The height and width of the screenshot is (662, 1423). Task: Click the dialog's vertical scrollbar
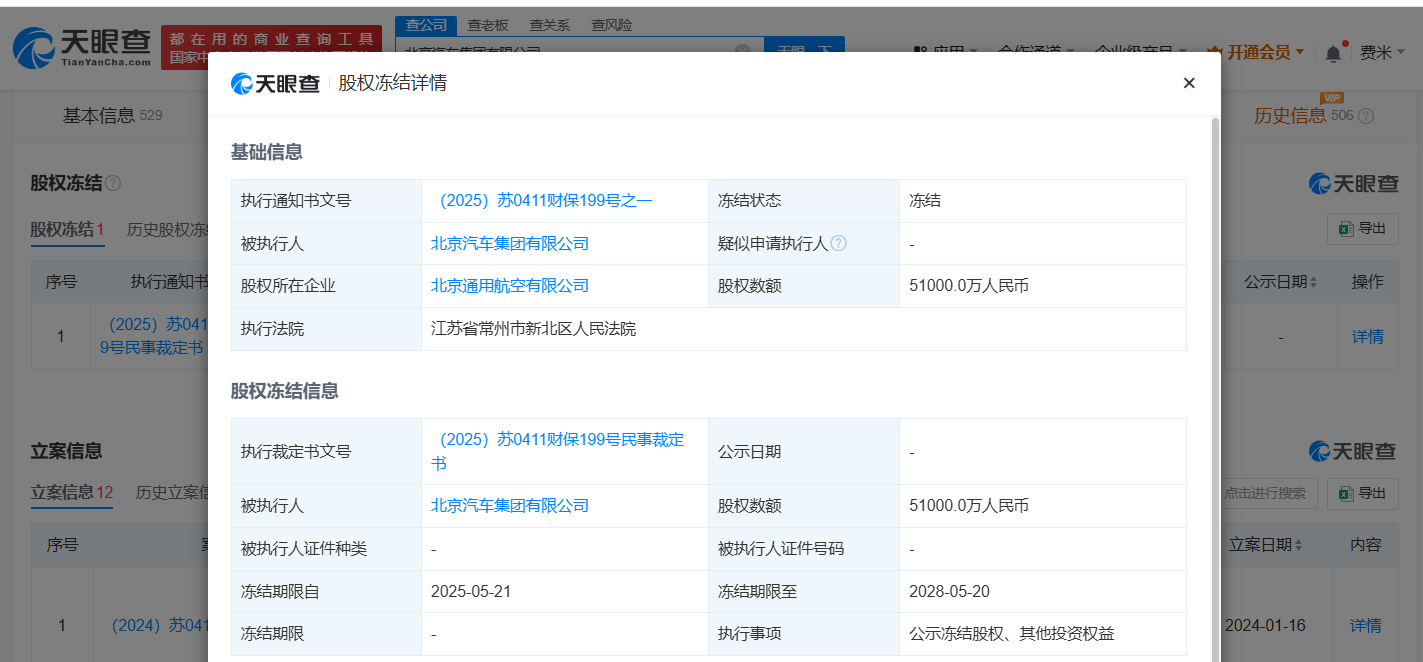tap(1215, 390)
